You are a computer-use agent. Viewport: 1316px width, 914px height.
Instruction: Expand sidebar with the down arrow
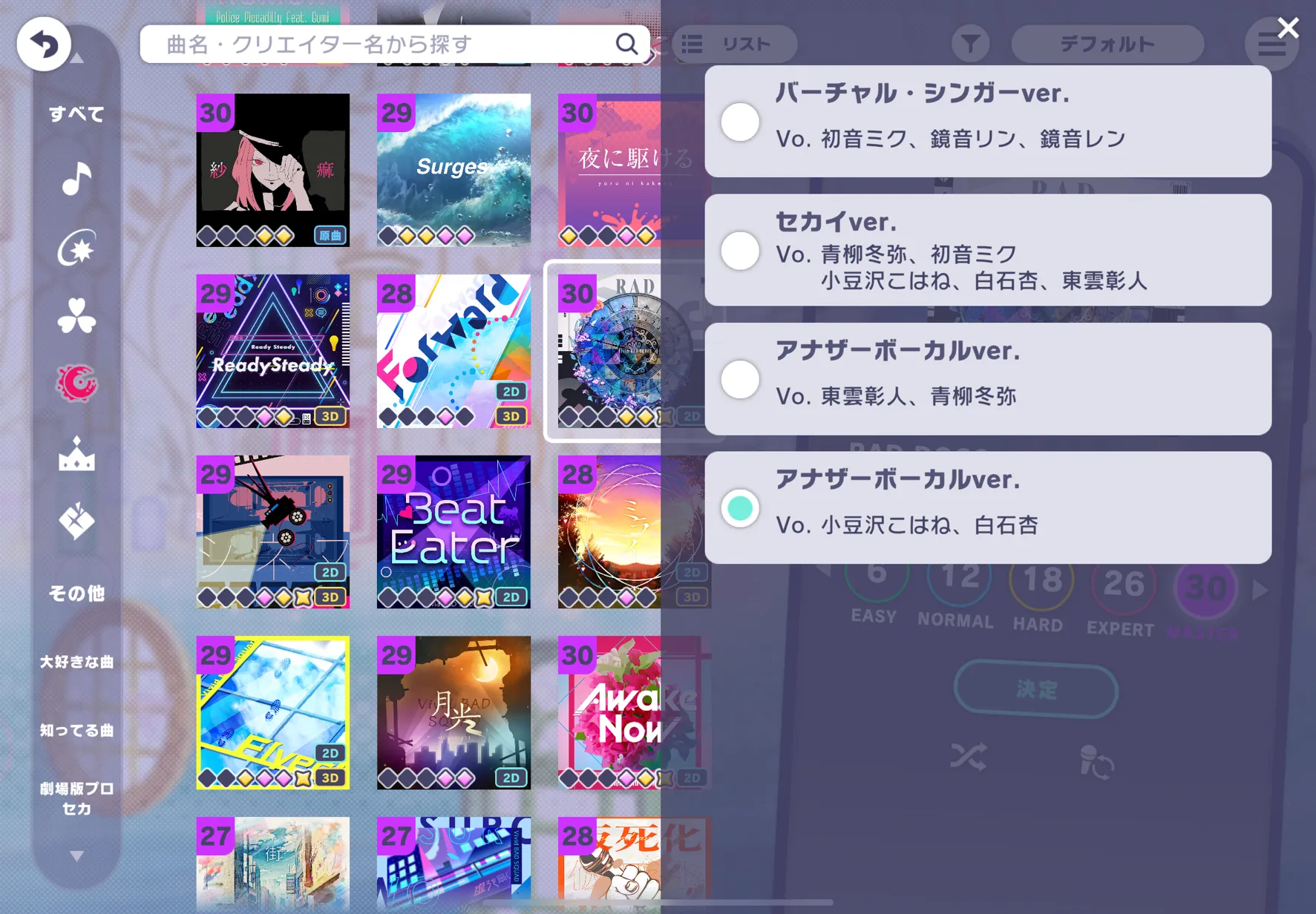point(76,856)
